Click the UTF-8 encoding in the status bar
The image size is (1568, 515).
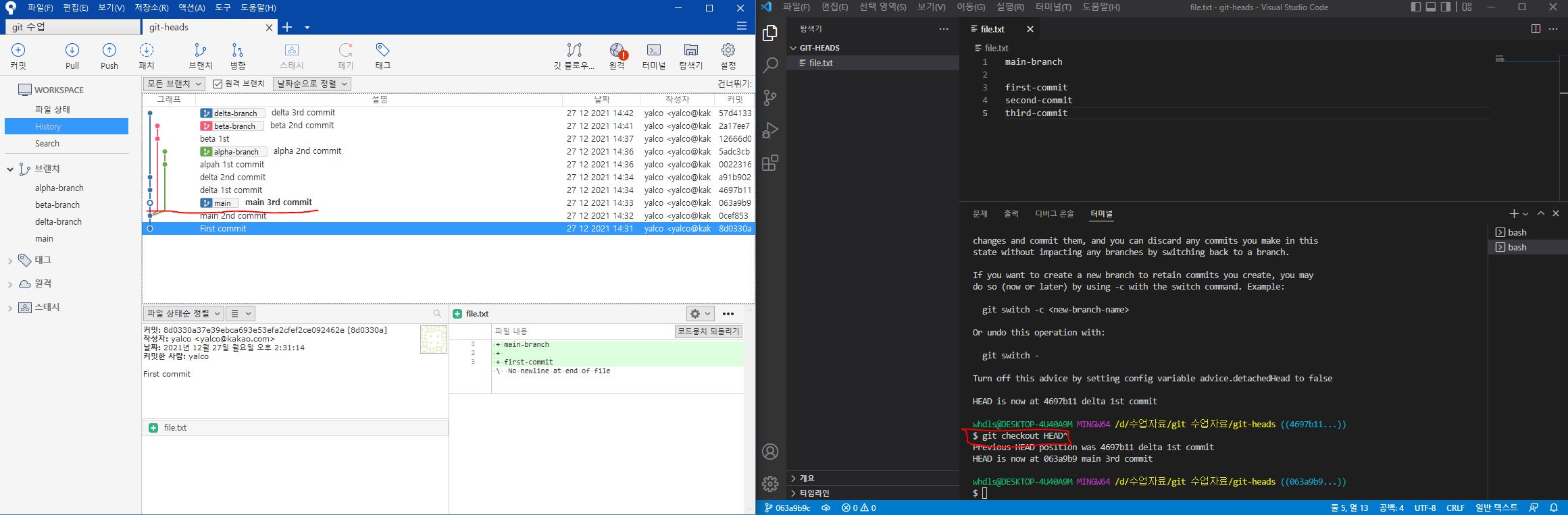[1425, 508]
